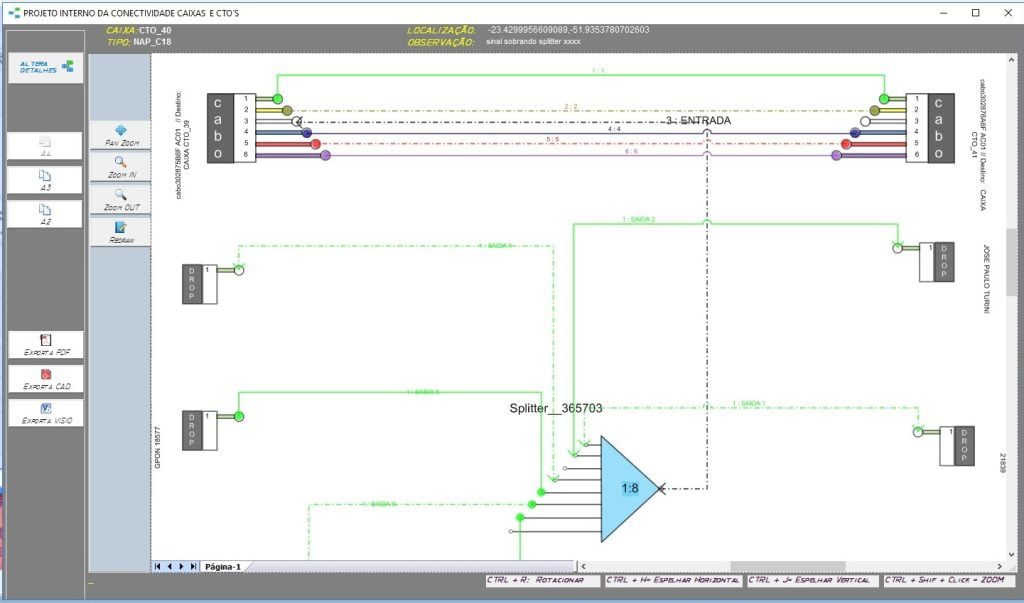Select the blue 1:8 splitter triangle

coord(627,488)
